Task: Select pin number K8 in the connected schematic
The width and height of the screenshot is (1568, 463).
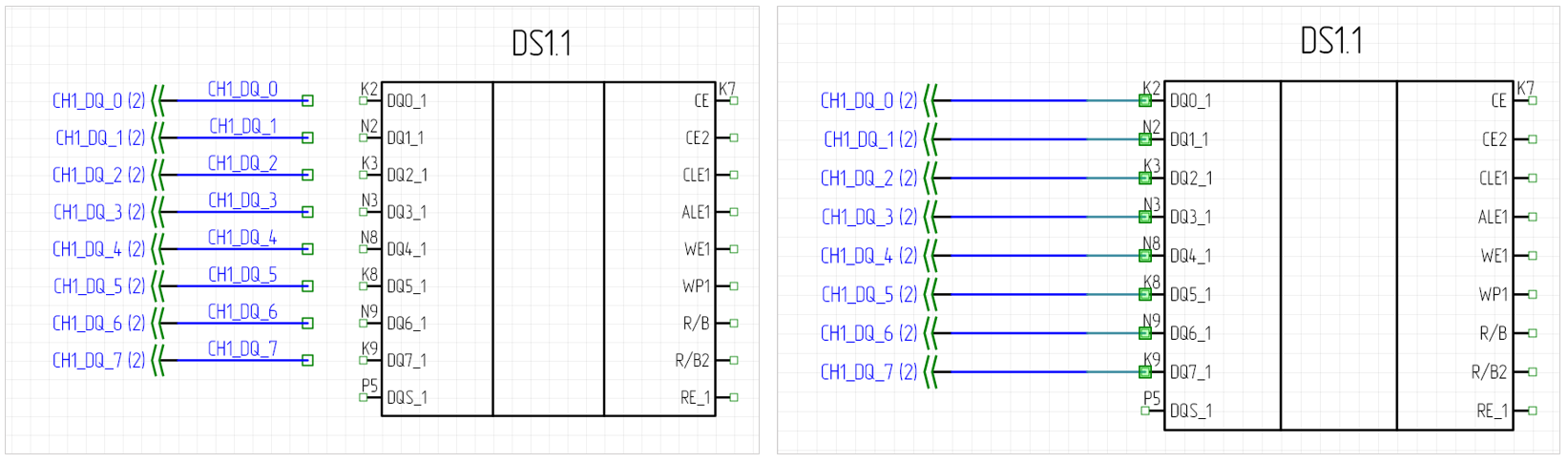Action: [x=1152, y=283]
